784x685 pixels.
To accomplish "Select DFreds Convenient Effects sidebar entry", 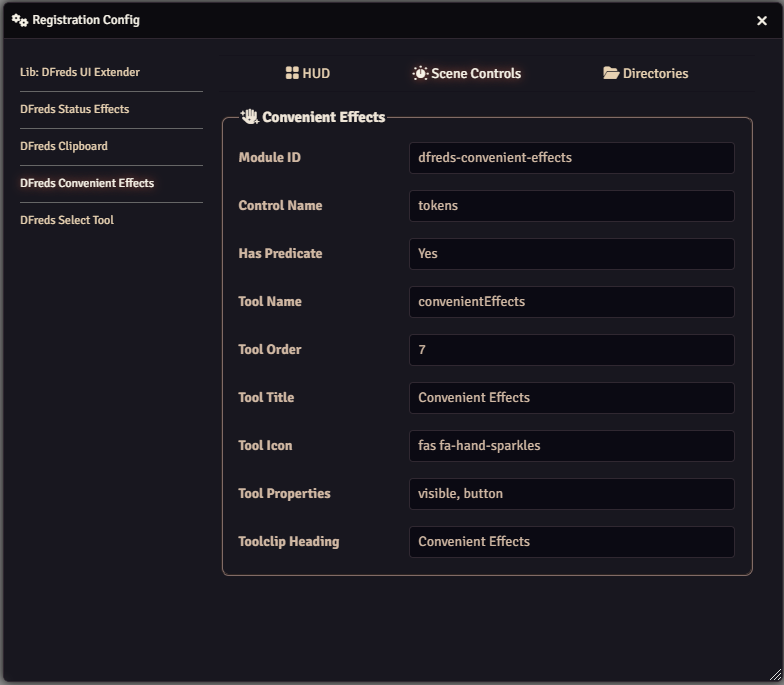I will tap(87, 183).
